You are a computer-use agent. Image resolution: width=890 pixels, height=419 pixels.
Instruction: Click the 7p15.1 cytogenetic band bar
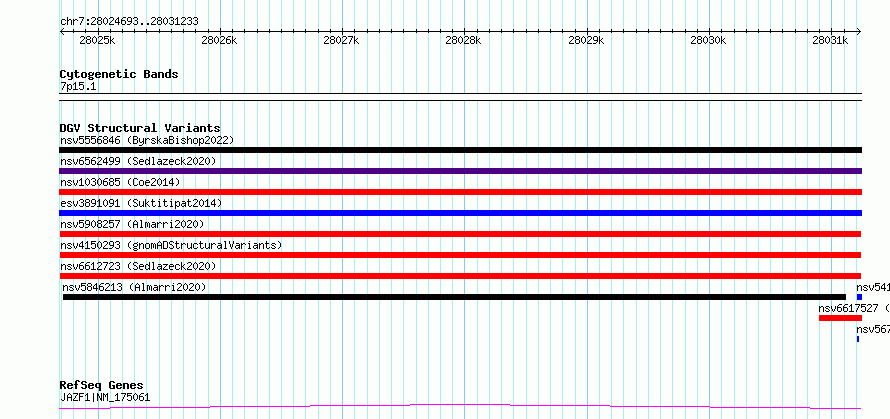pos(460,97)
